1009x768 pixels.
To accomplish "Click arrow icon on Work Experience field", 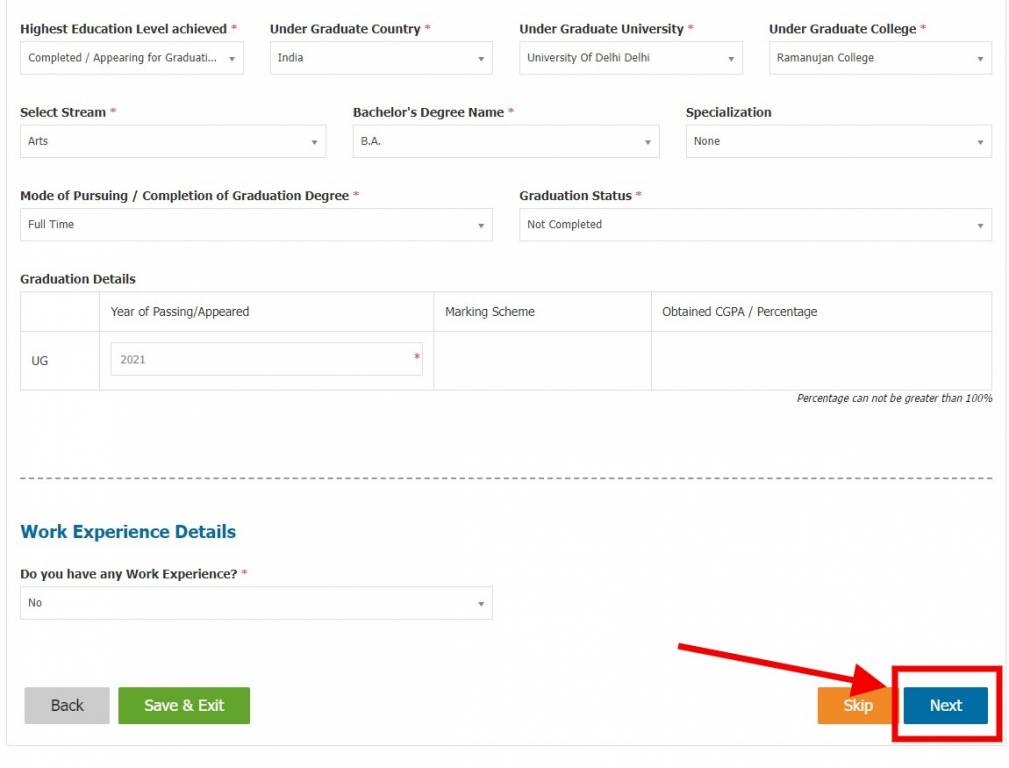I will coord(481,604).
